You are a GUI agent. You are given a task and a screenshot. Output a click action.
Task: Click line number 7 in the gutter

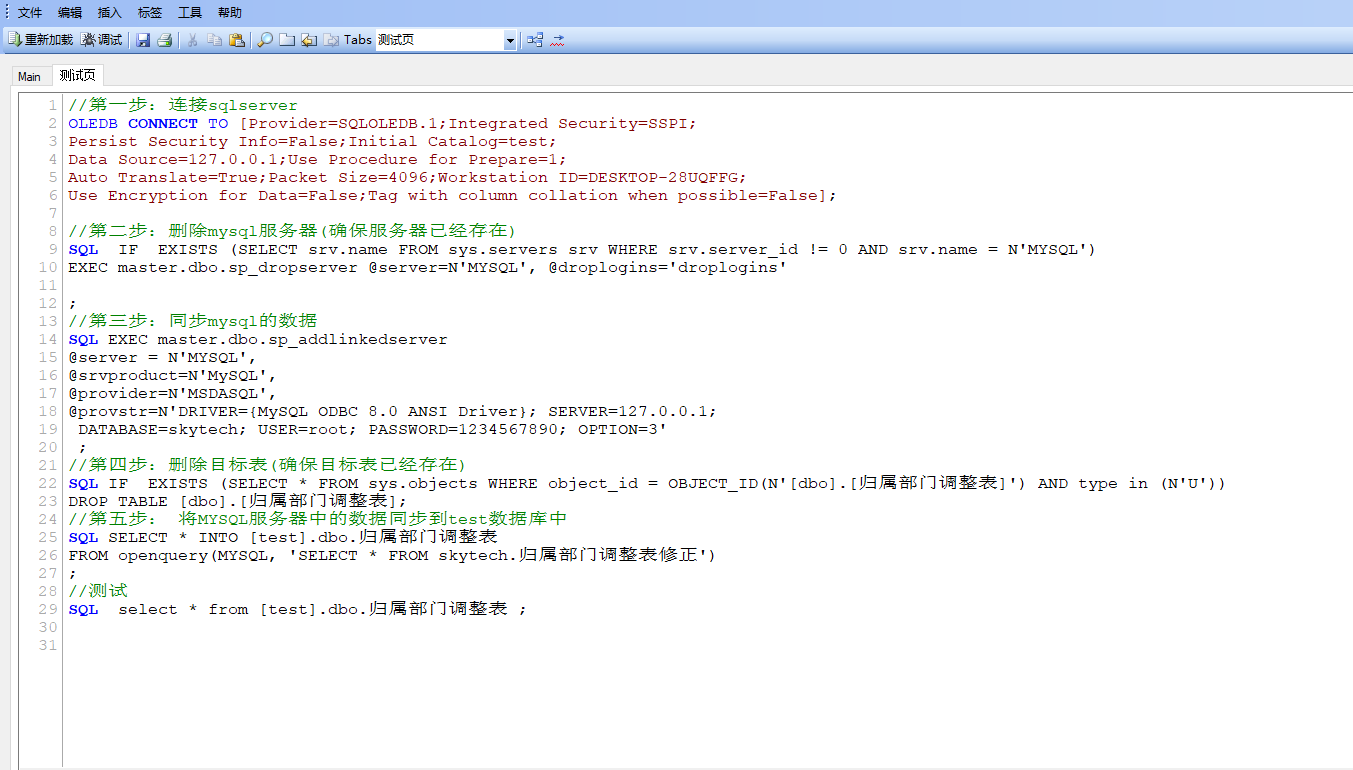53,213
